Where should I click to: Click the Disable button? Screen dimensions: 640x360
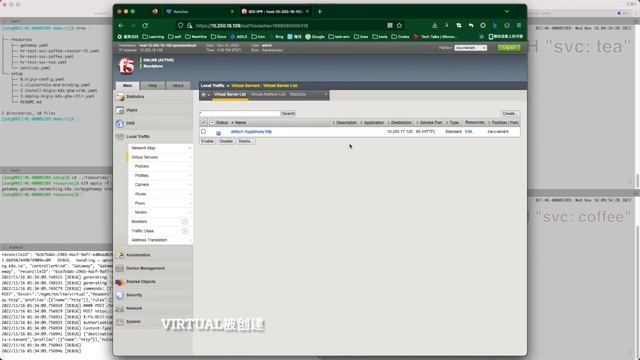(x=226, y=141)
